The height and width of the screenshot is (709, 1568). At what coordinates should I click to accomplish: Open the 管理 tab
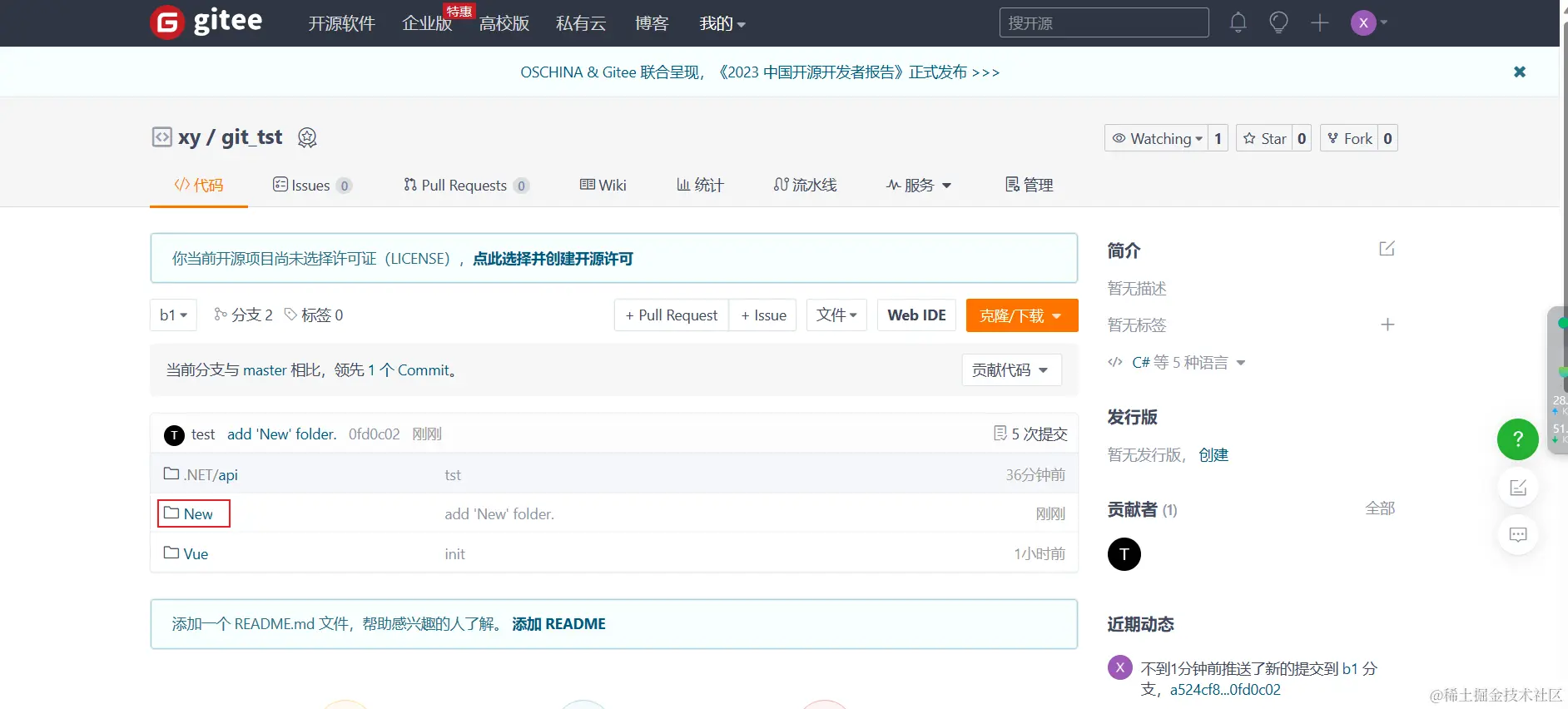pyautogui.click(x=1030, y=185)
